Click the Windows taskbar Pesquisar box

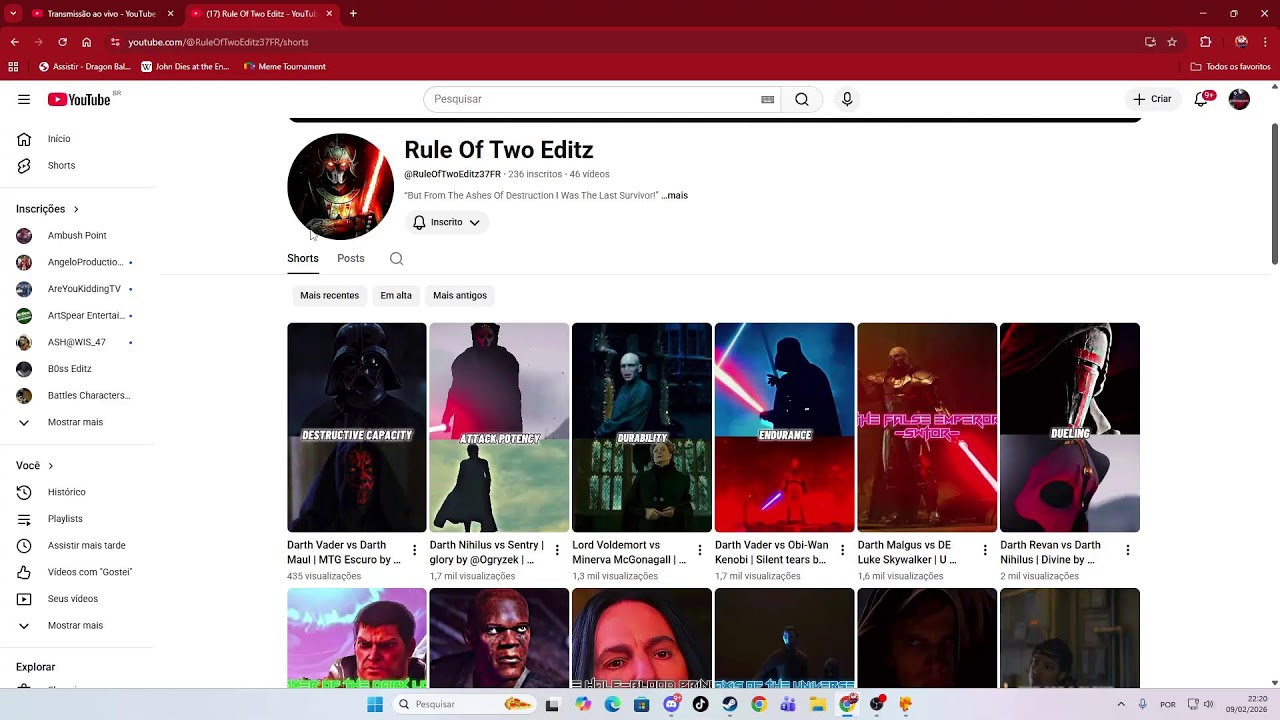click(x=463, y=704)
